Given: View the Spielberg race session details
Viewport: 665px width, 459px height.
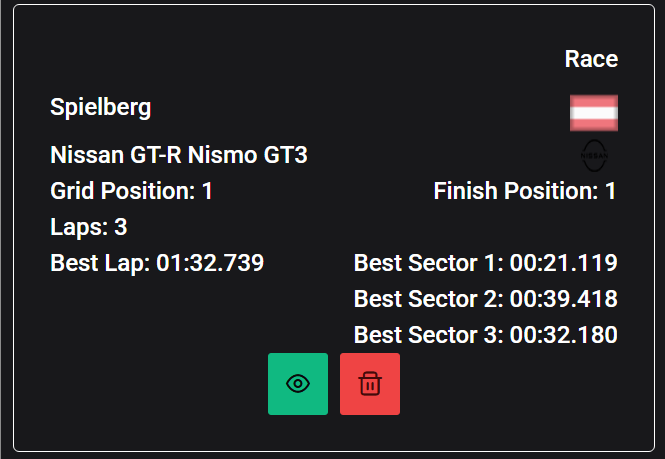Looking at the screenshot, I should [x=298, y=384].
